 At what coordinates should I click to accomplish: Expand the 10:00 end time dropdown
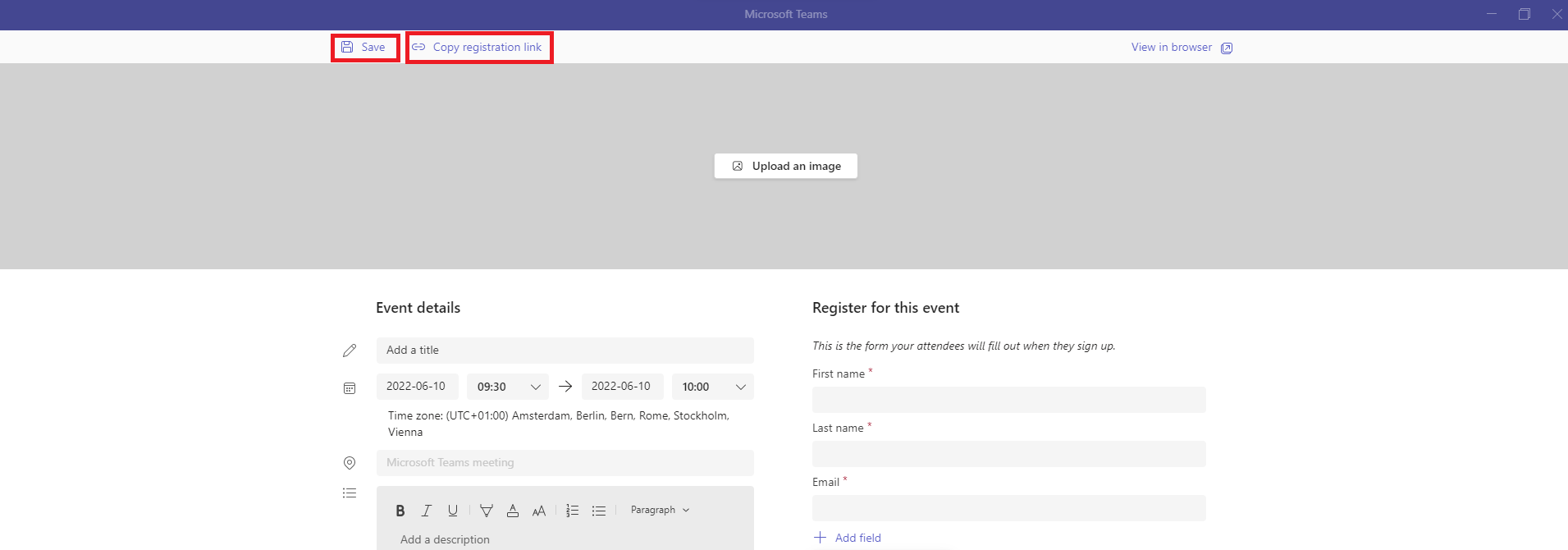pyautogui.click(x=713, y=387)
